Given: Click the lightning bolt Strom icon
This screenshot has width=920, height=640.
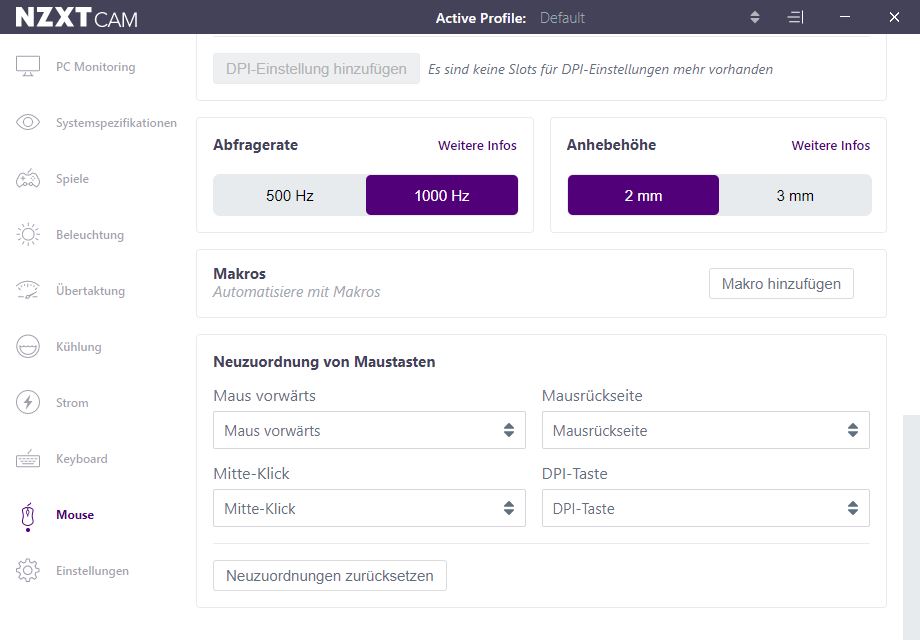Looking at the screenshot, I should (x=28, y=403).
